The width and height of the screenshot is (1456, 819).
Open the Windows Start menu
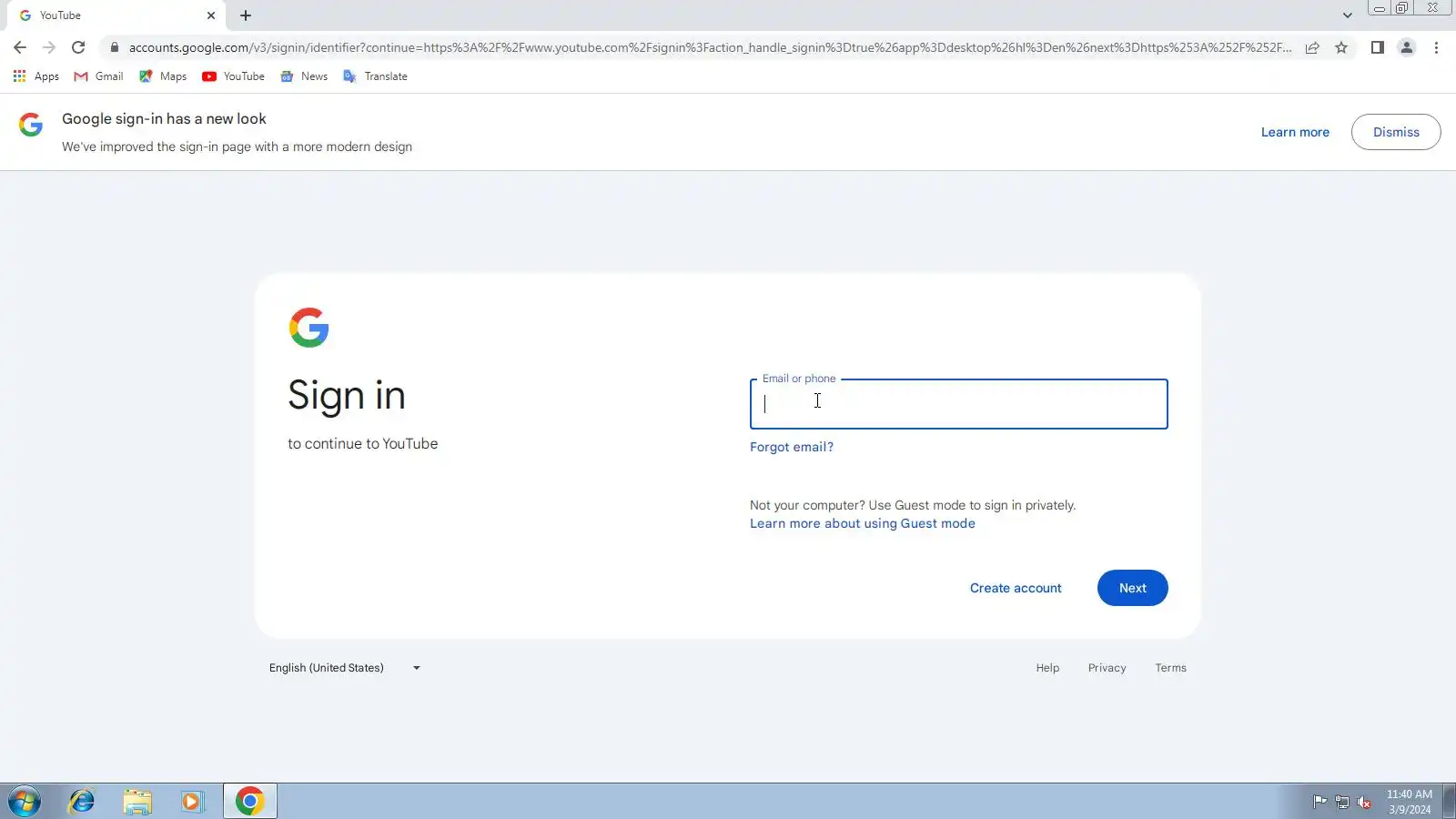[x=25, y=801]
